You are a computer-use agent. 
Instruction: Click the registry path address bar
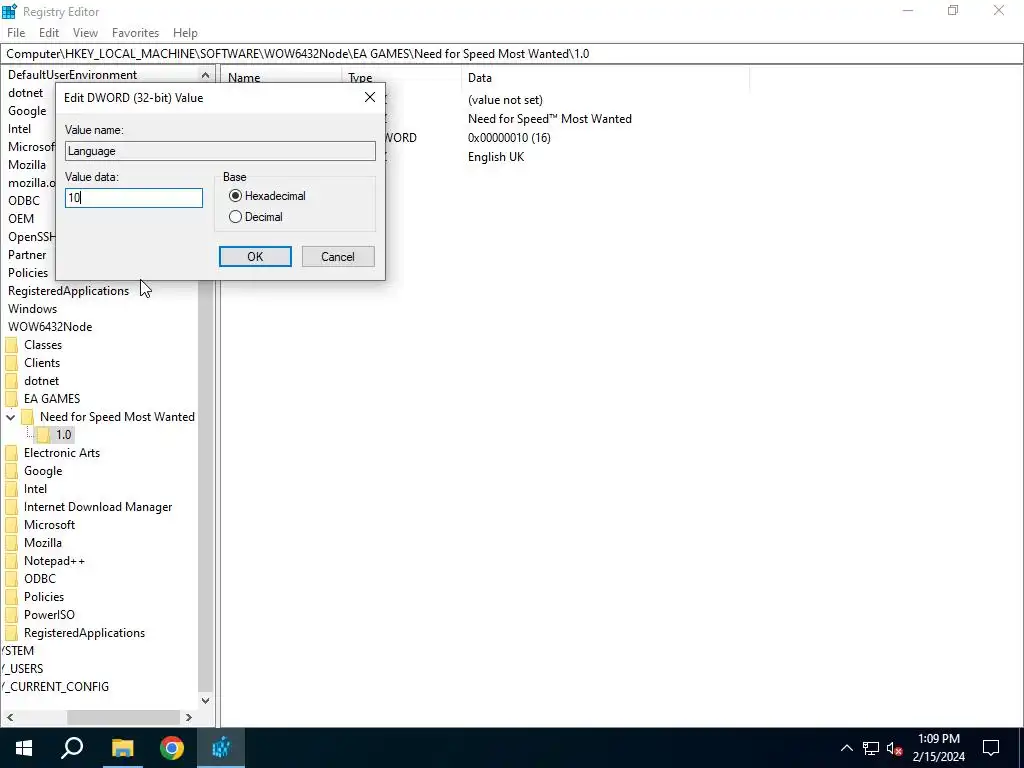[x=511, y=54]
